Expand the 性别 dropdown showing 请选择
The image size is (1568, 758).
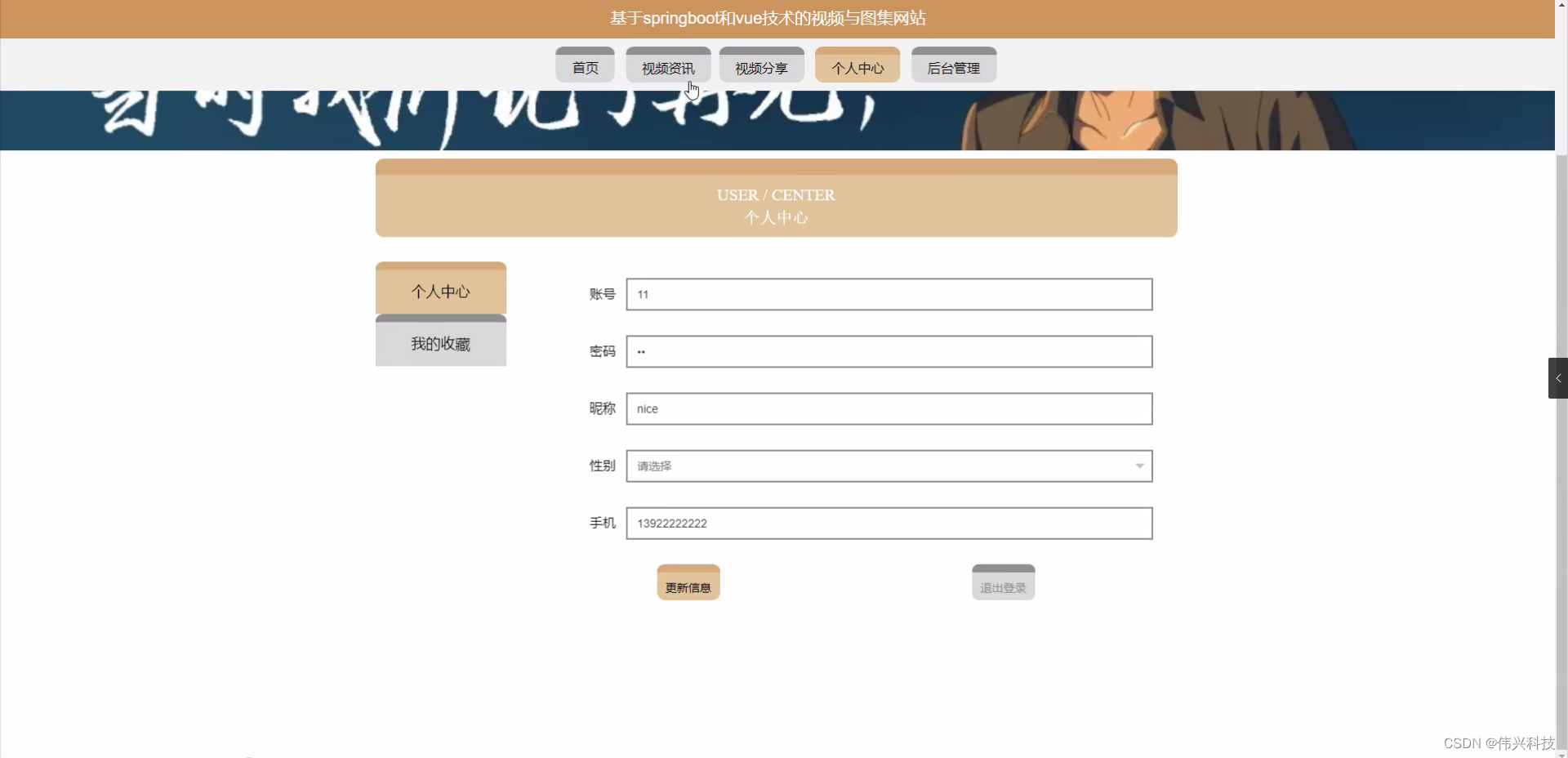[x=888, y=466]
